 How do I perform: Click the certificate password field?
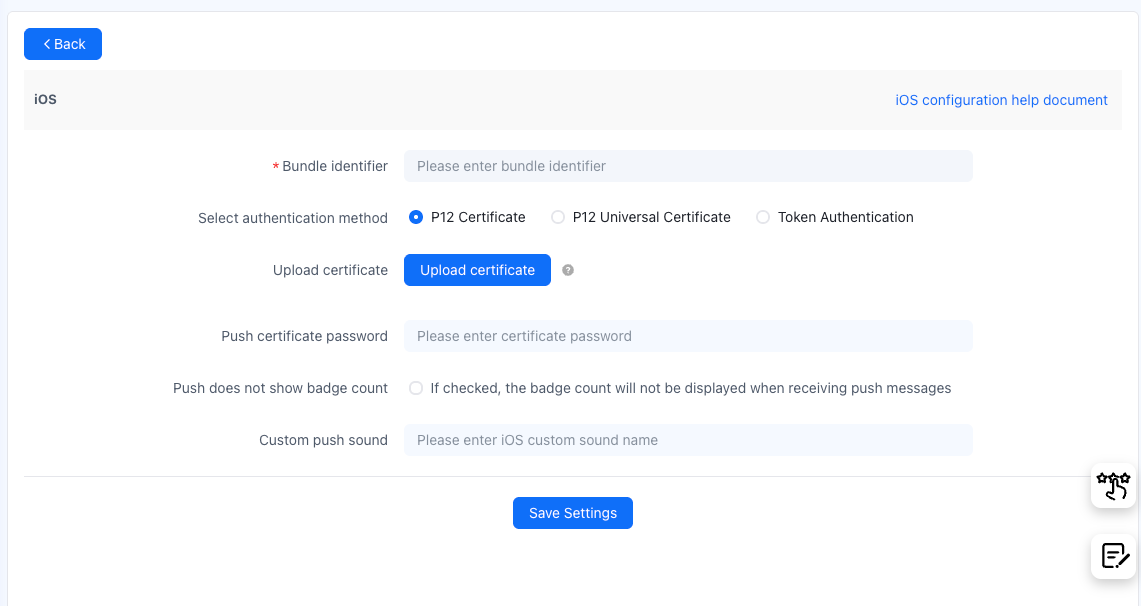click(688, 336)
